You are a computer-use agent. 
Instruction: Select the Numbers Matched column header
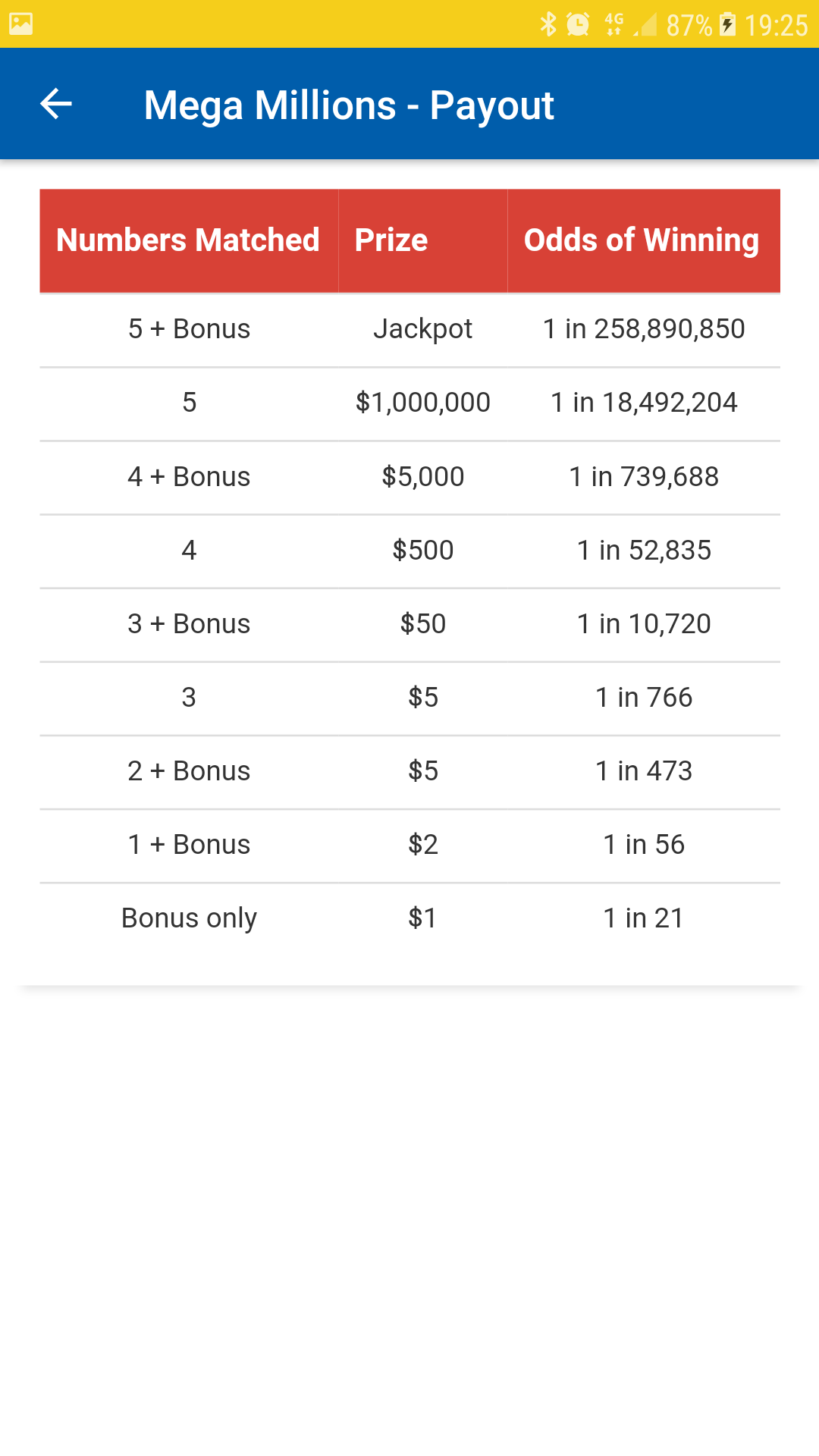[188, 240]
